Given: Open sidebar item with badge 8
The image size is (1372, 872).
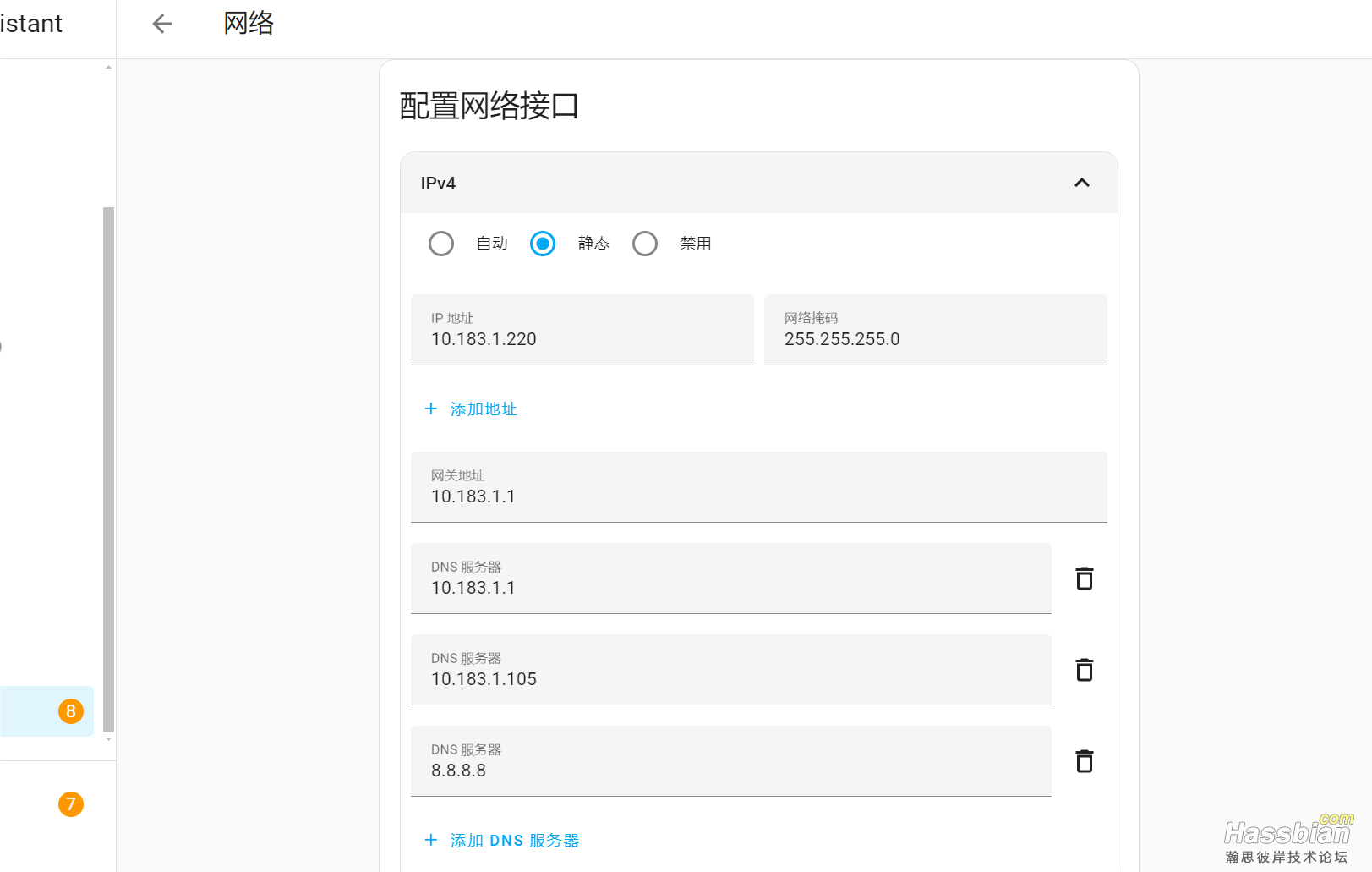Looking at the screenshot, I should coord(46,711).
